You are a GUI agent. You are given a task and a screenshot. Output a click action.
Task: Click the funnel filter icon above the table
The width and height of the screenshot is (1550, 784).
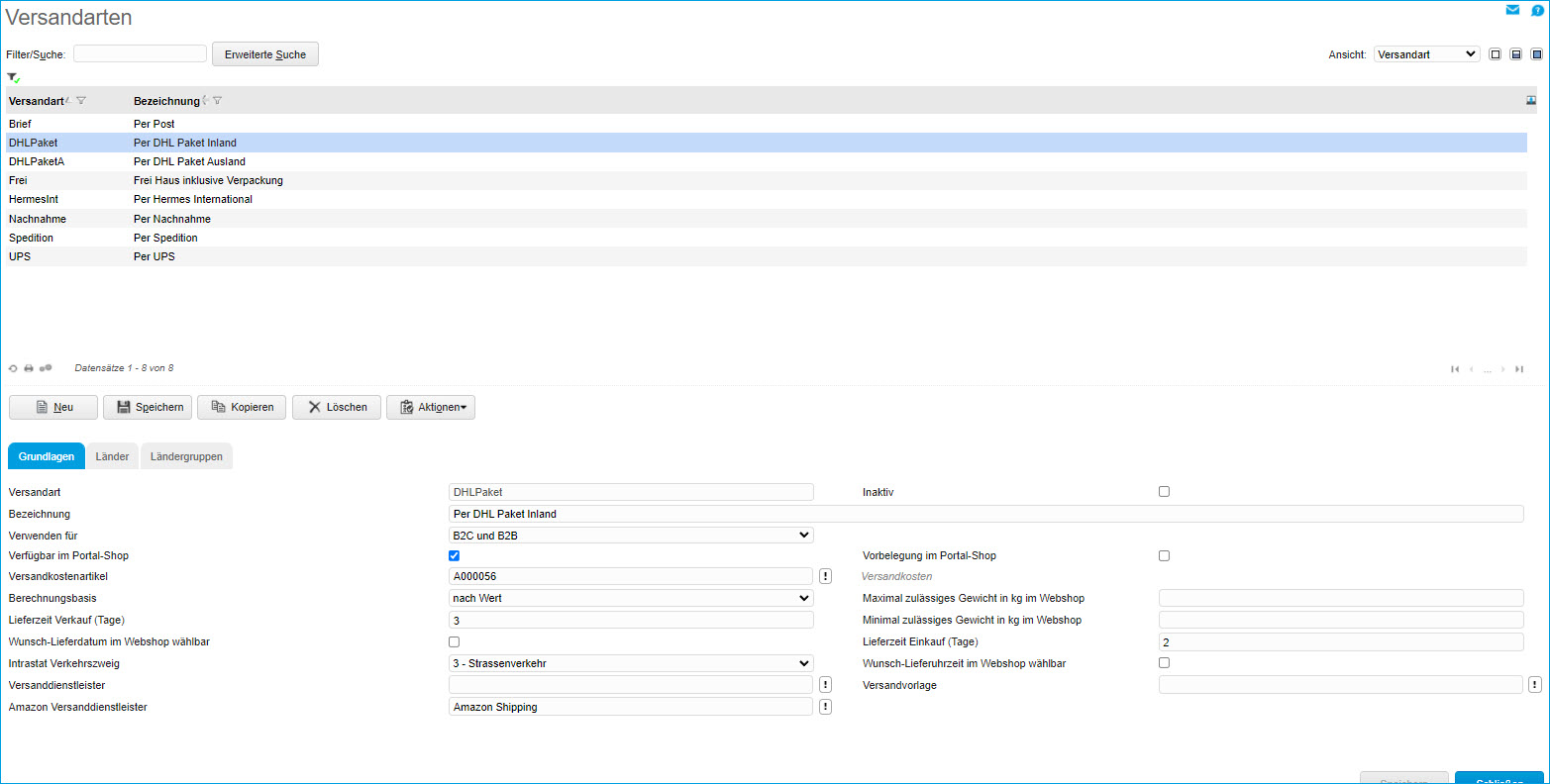click(x=12, y=77)
